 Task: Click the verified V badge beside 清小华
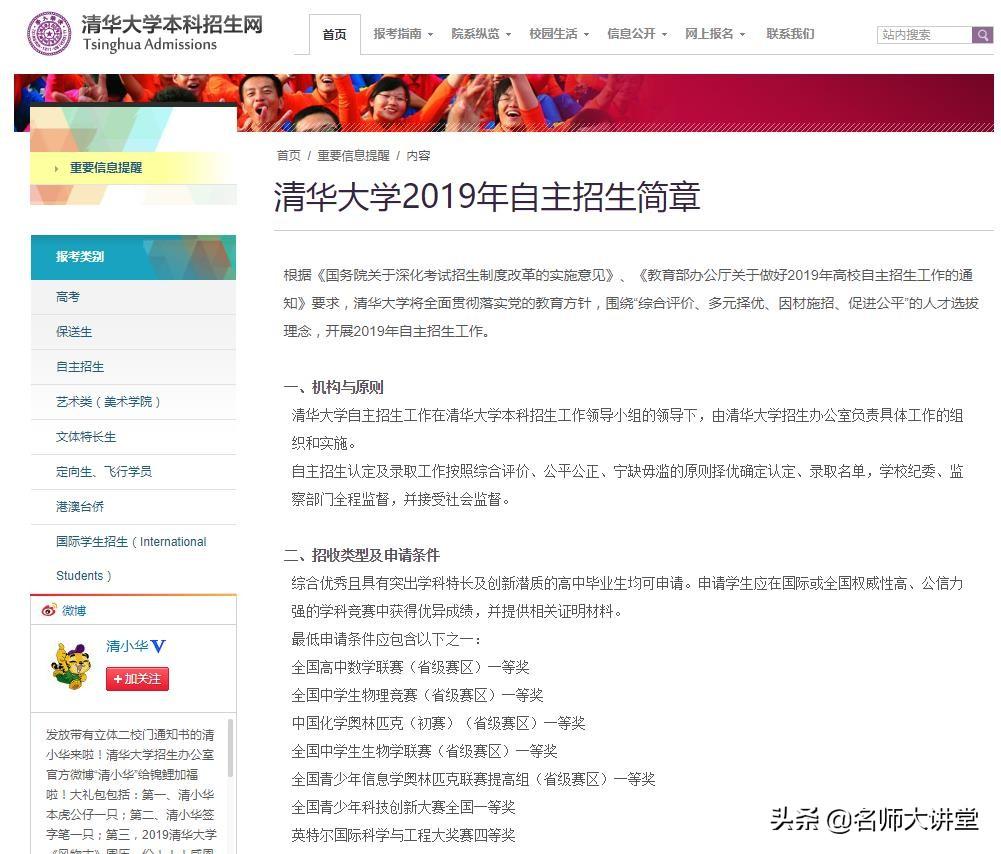158,647
